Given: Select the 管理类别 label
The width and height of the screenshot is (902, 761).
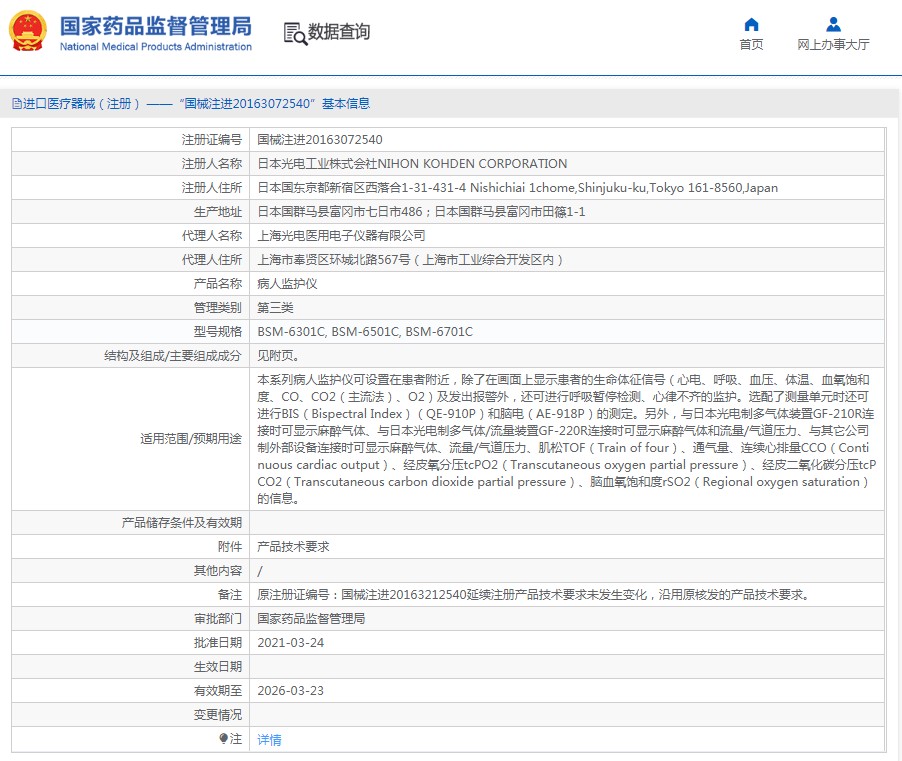Looking at the screenshot, I should [x=218, y=308].
